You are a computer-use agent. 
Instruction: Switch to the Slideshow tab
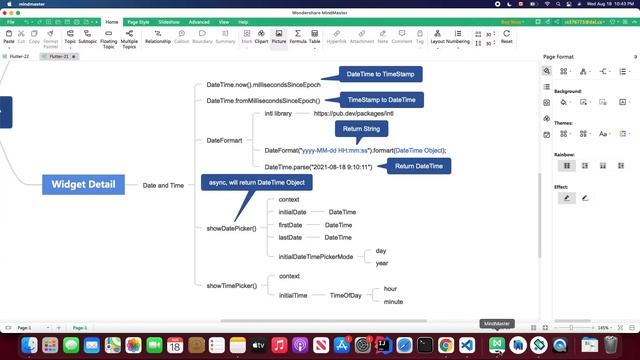point(169,22)
